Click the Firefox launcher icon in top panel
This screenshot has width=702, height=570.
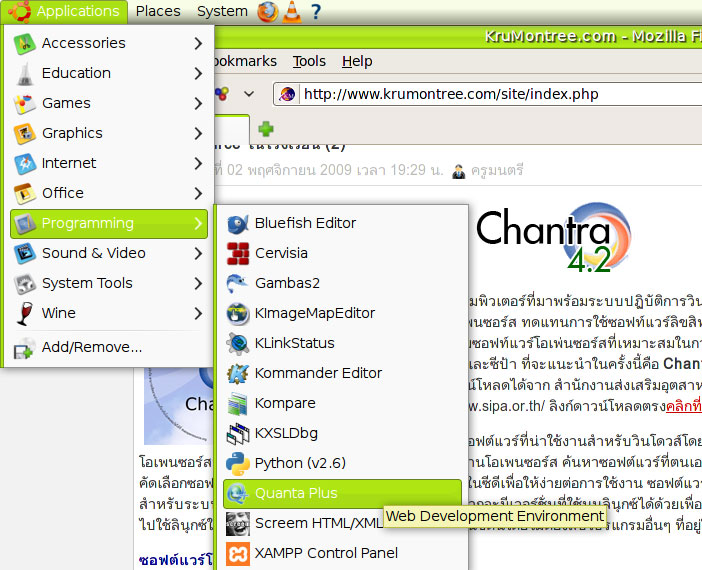(267, 11)
